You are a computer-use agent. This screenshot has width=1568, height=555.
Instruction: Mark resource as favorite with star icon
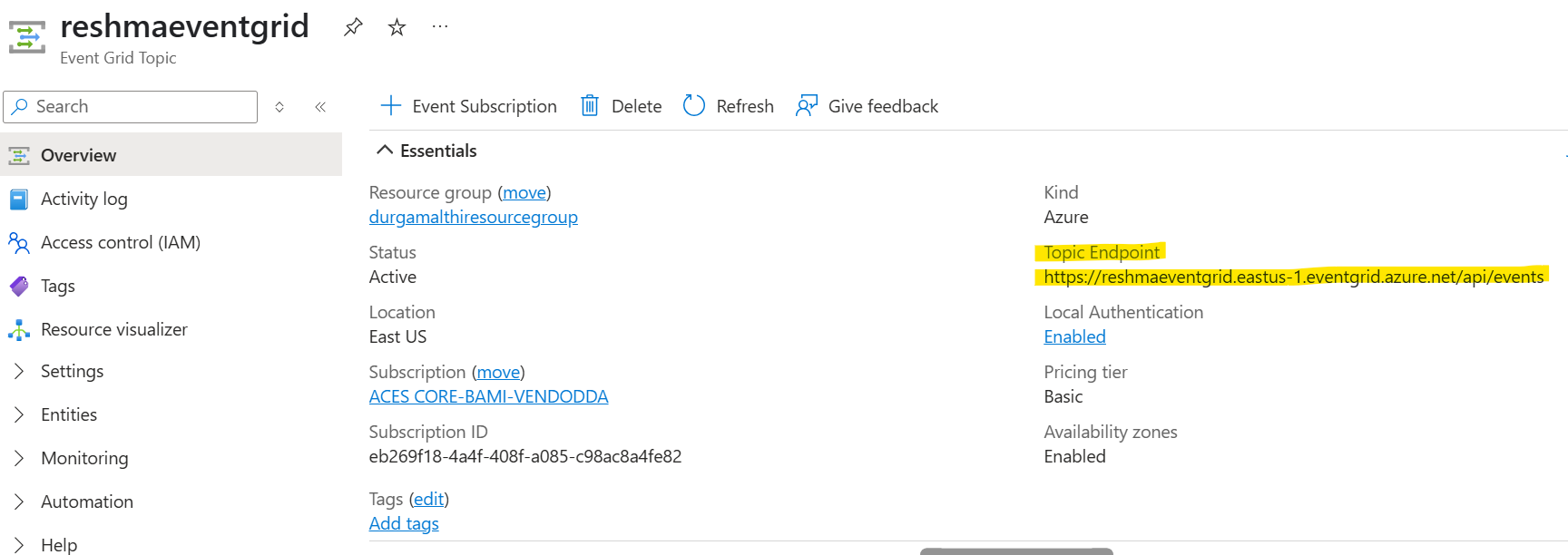point(397,27)
